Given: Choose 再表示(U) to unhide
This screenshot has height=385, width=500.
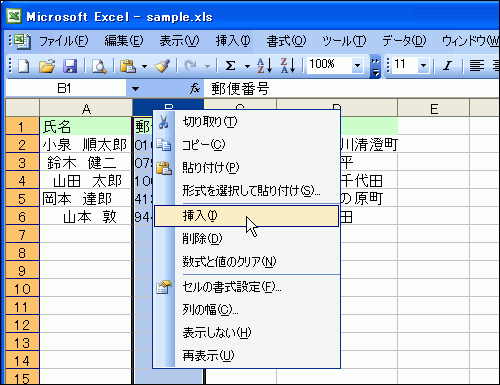Looking at the screenshot, I should pos(246,356).
